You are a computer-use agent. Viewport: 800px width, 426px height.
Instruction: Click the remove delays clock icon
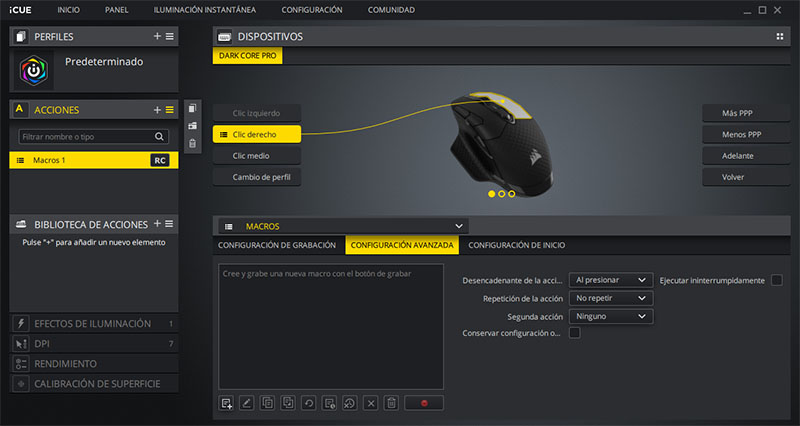[350, 403]
